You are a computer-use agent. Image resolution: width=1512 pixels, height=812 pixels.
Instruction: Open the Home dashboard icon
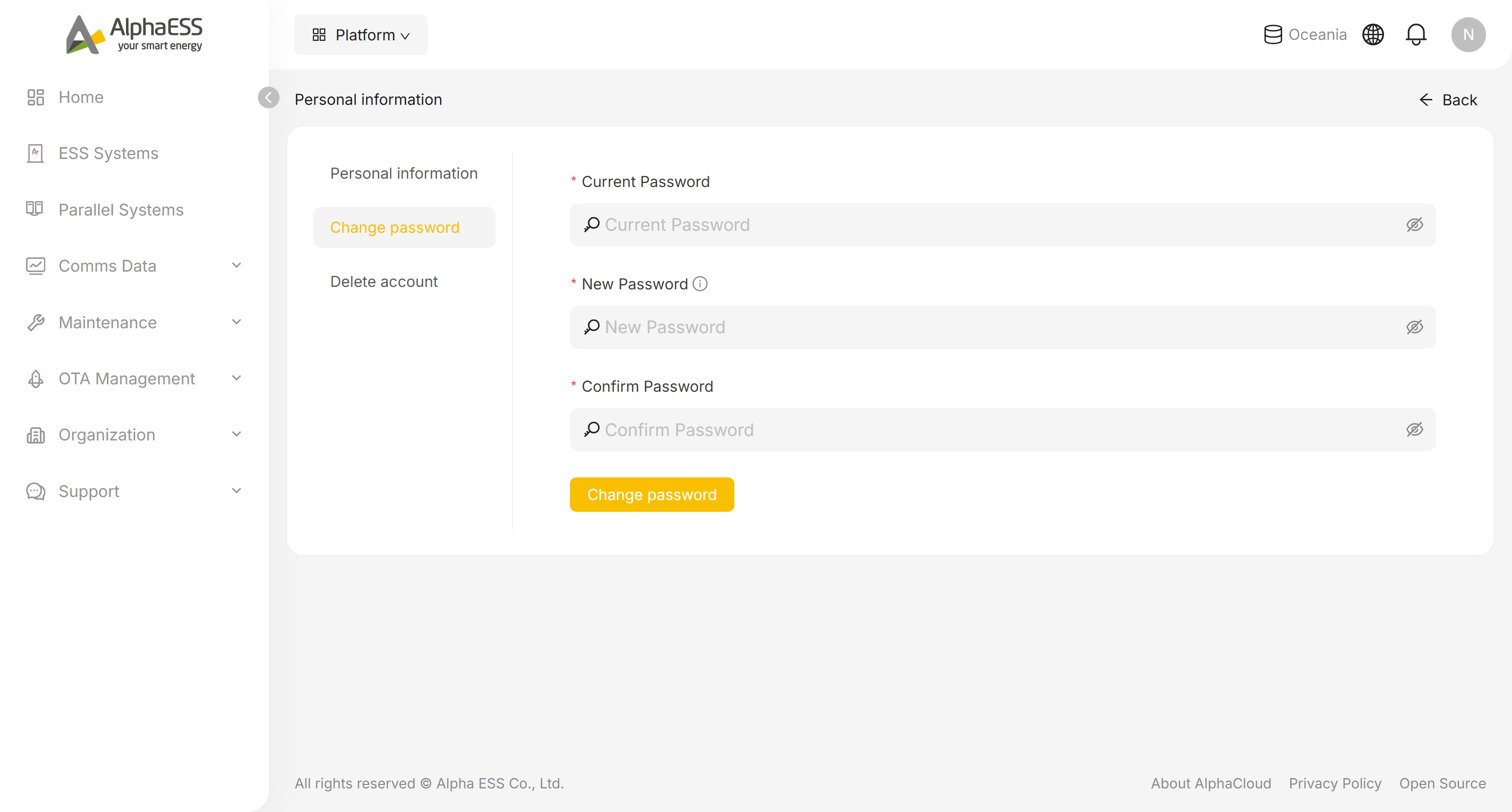[x=36, y=97]
